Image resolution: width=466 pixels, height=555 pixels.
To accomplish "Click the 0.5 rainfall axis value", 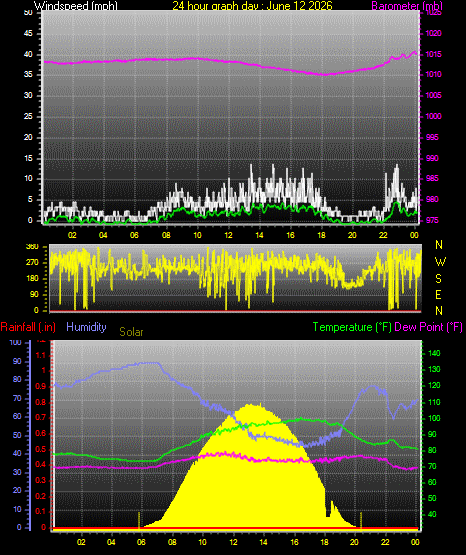I will 41,450.
